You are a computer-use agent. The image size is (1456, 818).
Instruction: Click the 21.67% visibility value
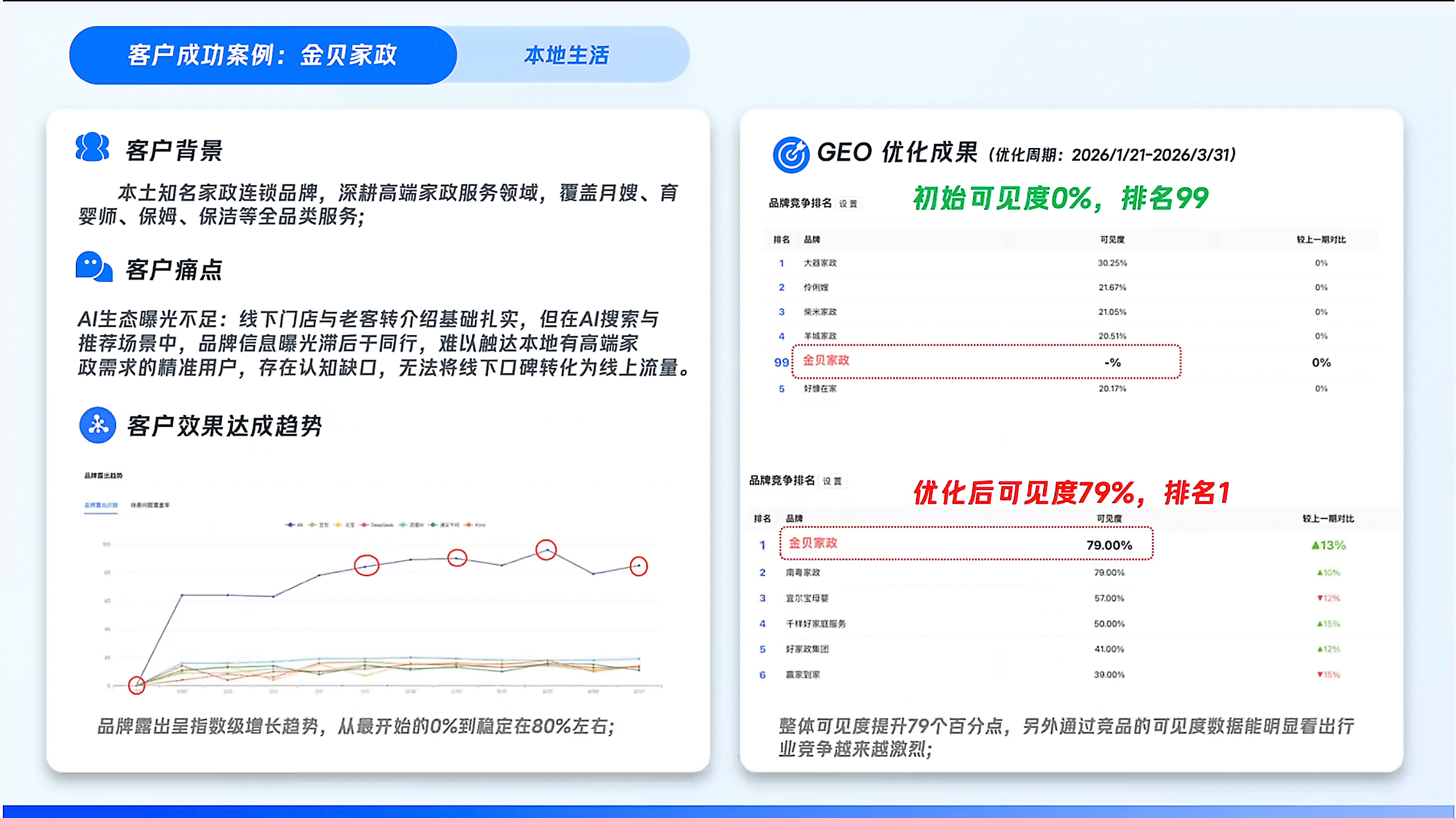pos(1112,287)
